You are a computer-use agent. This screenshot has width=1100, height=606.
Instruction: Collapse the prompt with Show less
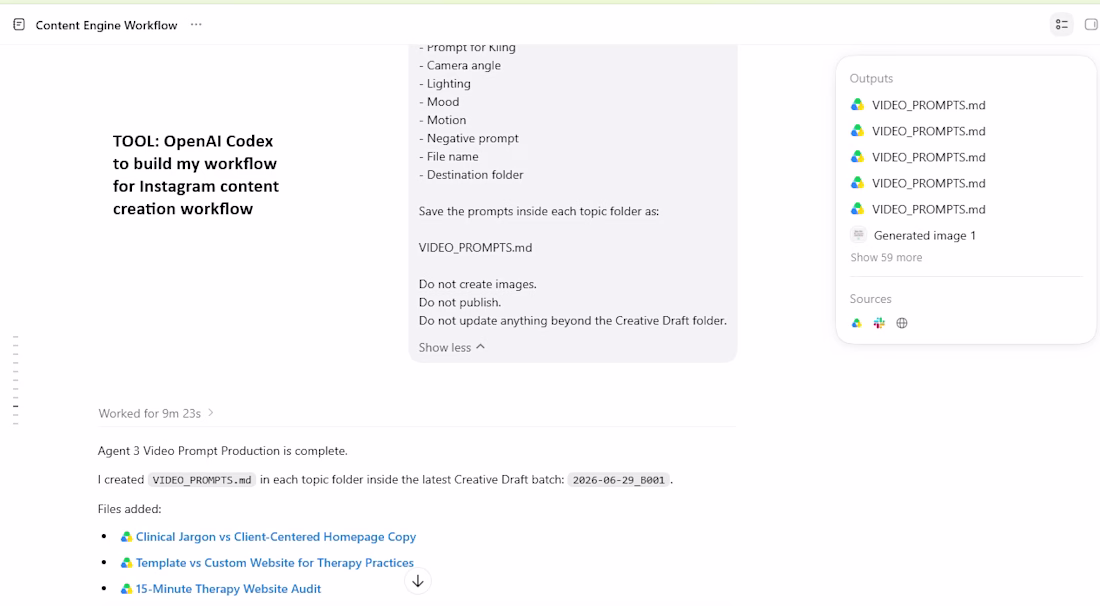452,347
